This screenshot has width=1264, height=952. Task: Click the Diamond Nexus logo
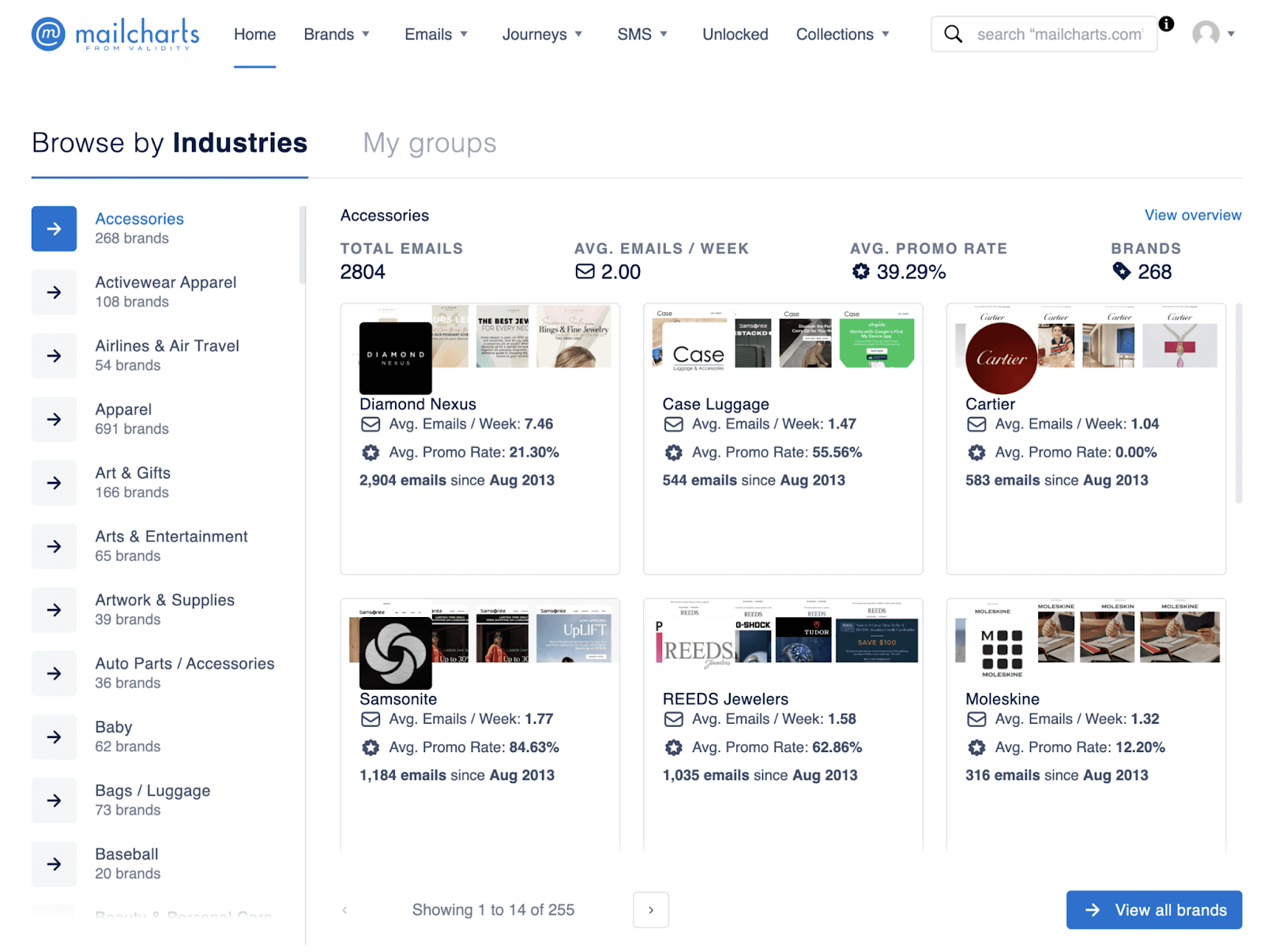[395, 358]
